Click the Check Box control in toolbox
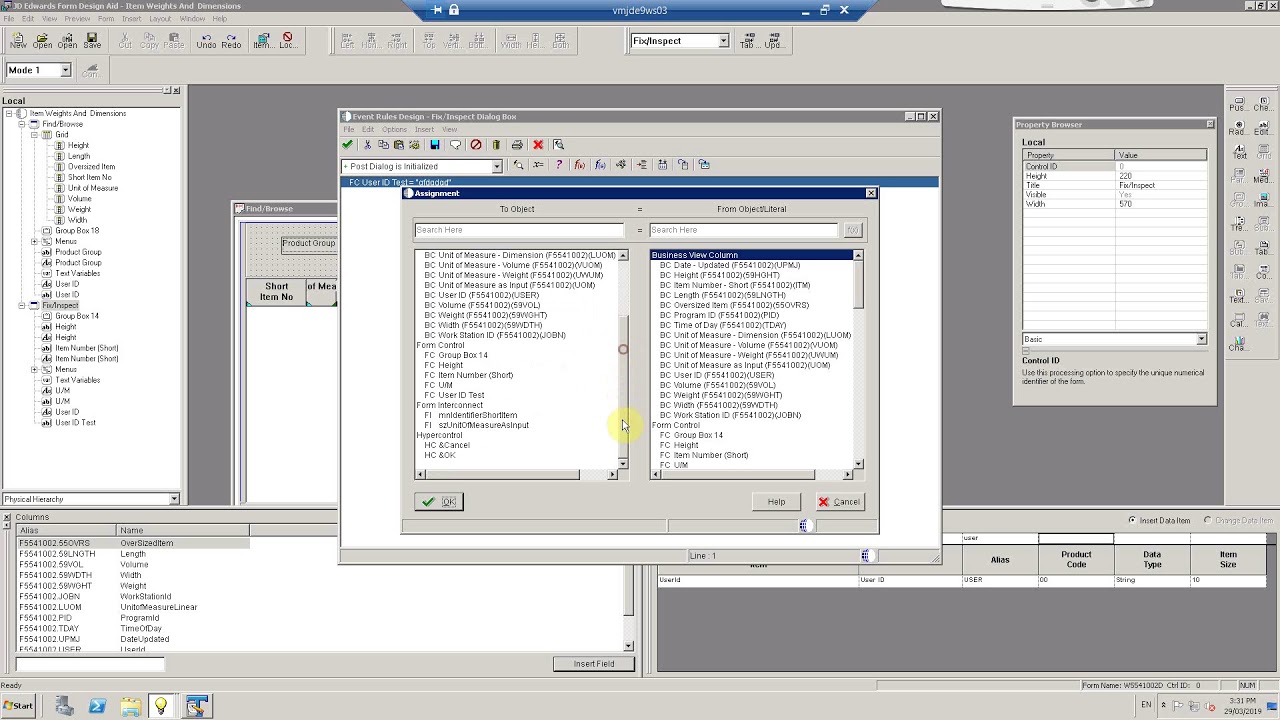 point(1264,105)
